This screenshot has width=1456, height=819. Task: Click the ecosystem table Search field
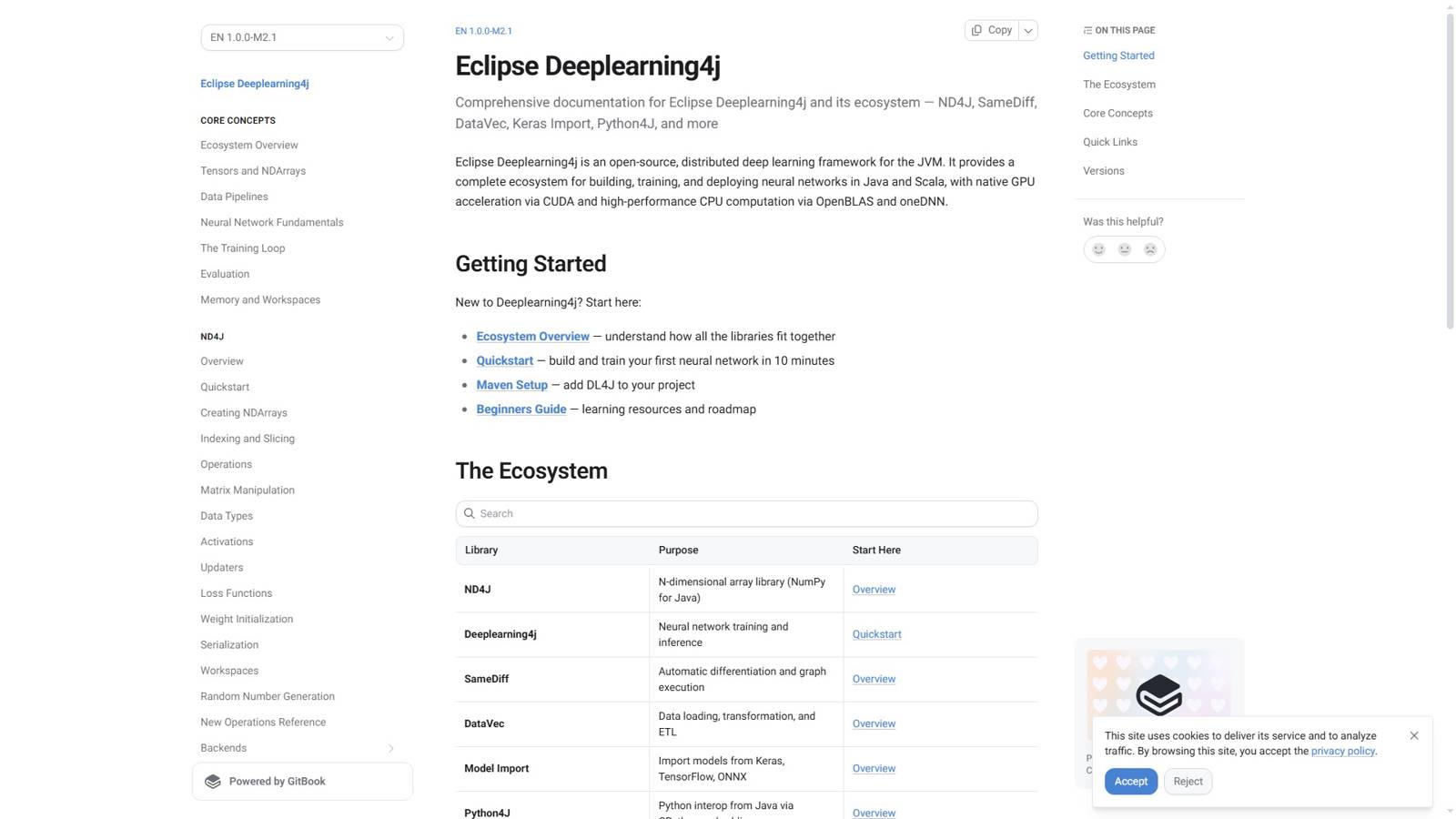coord(746,513)
